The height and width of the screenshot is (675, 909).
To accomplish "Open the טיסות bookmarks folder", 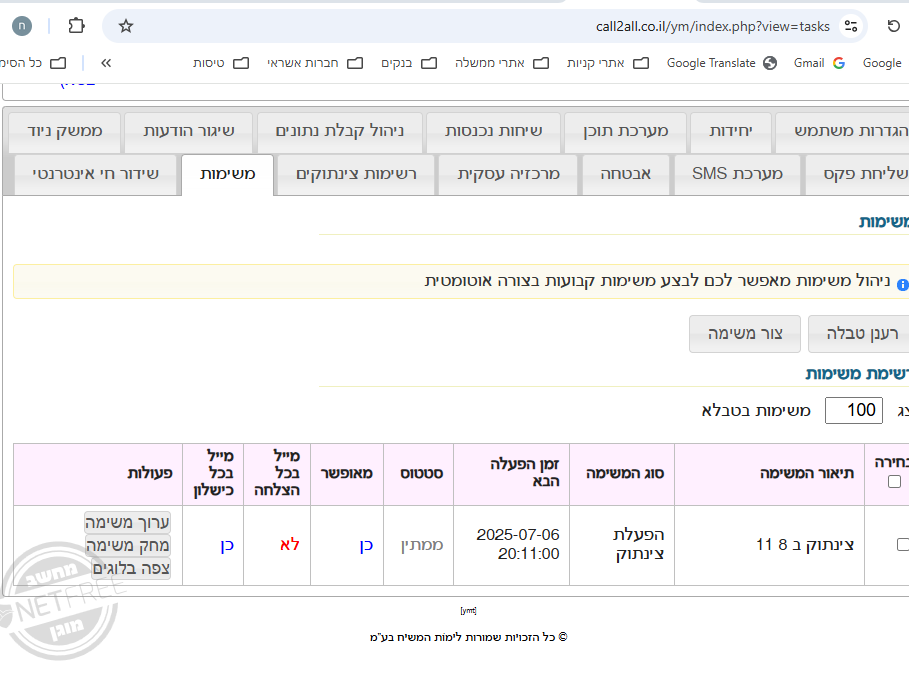I will pos(221,63).
